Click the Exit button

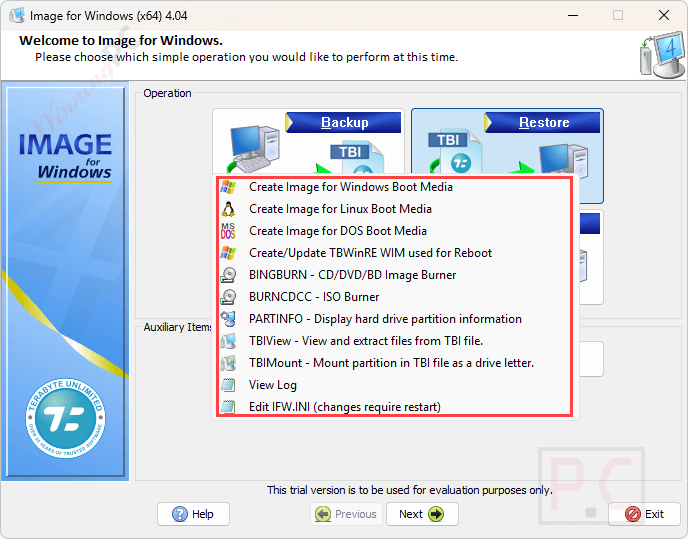(x=645, y=514)
